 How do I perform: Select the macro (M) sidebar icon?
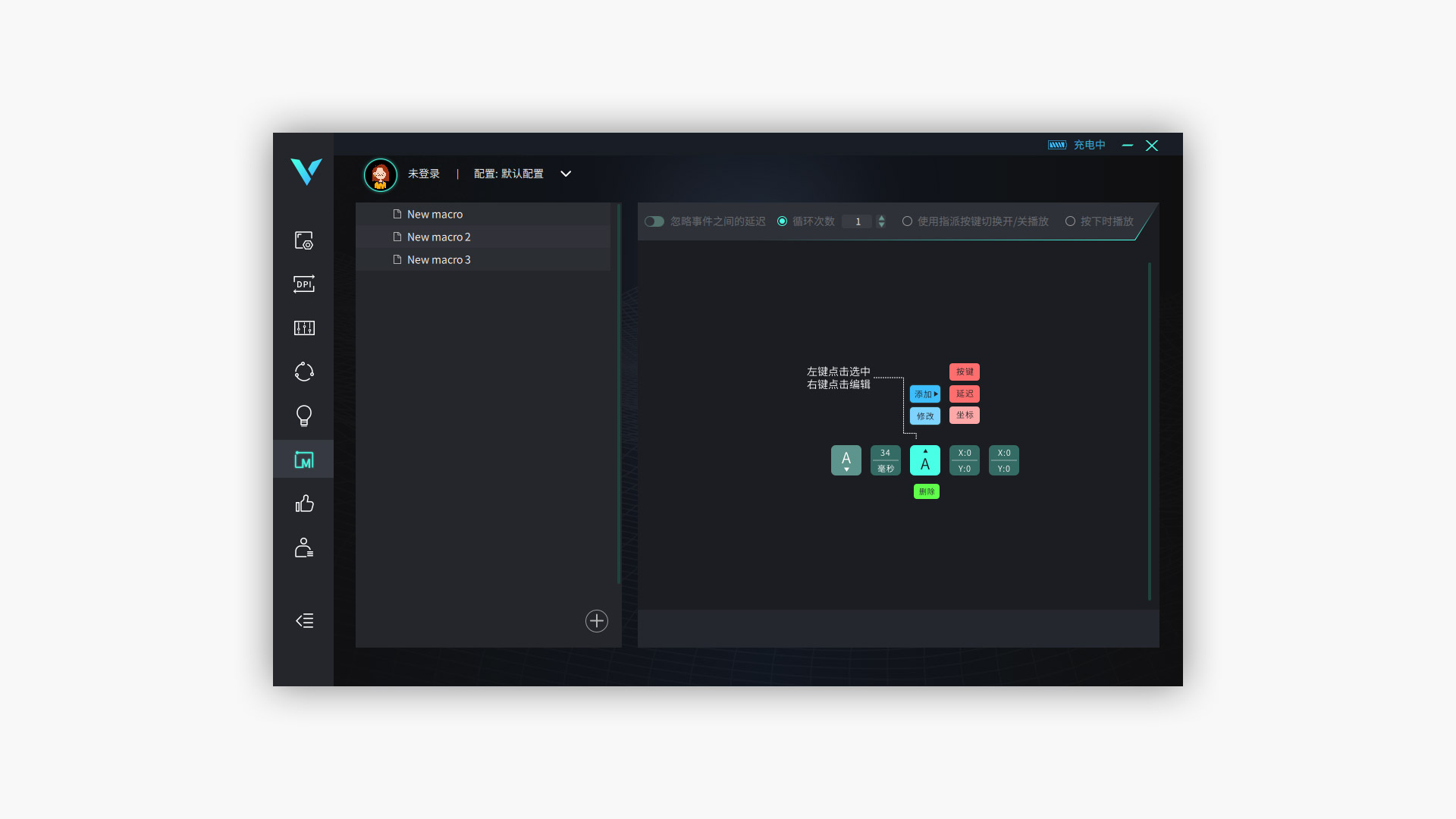(304, 460)
